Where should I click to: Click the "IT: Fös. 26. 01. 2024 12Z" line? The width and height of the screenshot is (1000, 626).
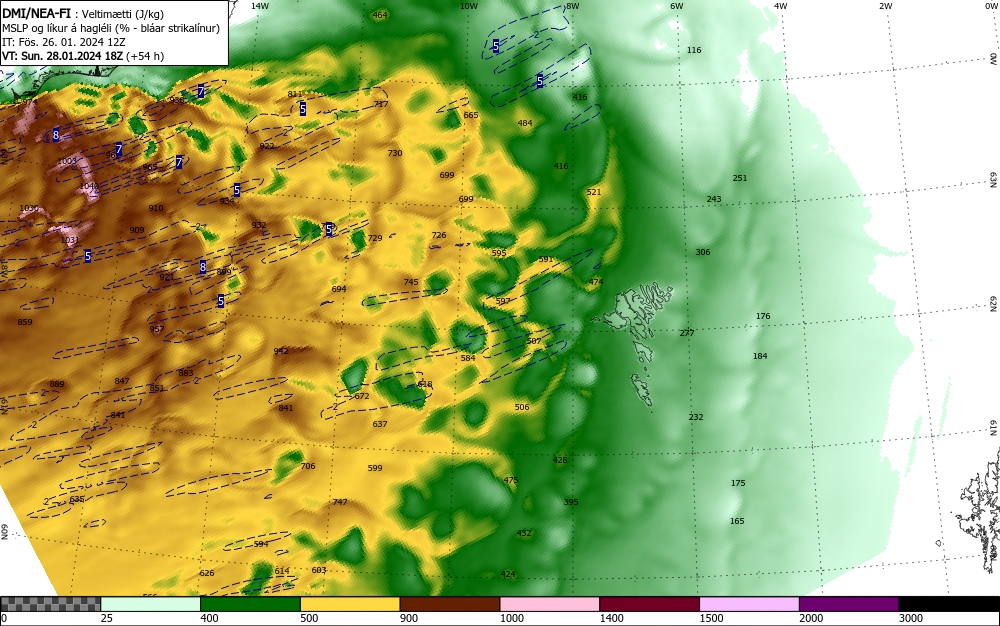(x=64, y=42)
